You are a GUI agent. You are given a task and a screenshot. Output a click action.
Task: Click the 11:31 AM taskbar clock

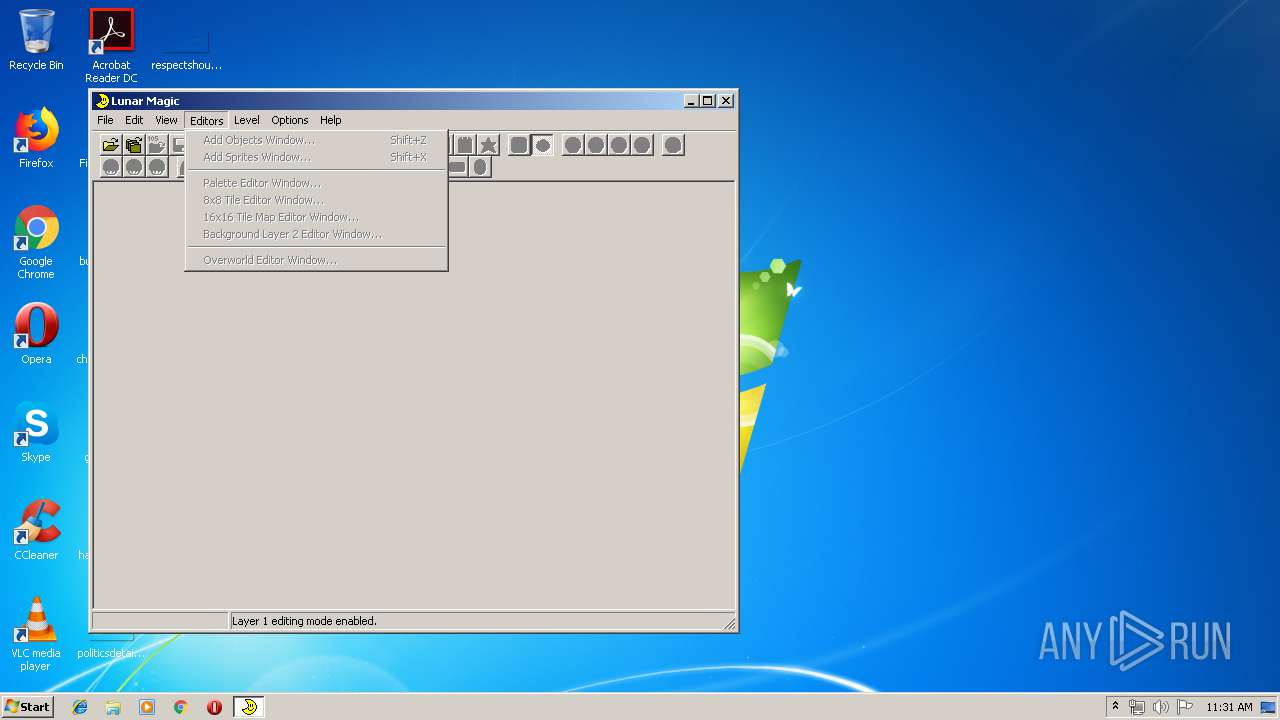pos(1229,707)
